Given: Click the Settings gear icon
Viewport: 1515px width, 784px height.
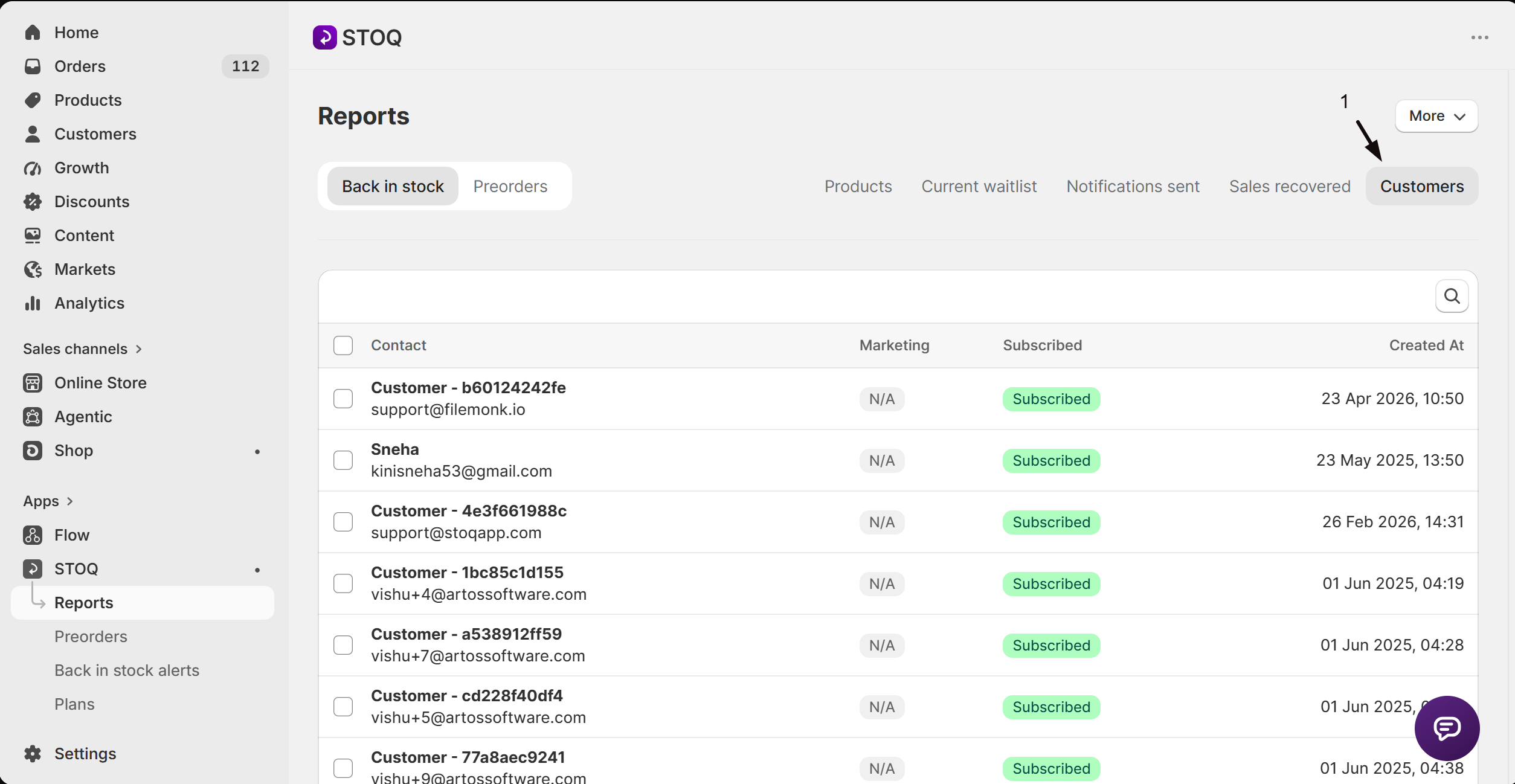Looking at the screenshot, I should (x=33, y=753).
